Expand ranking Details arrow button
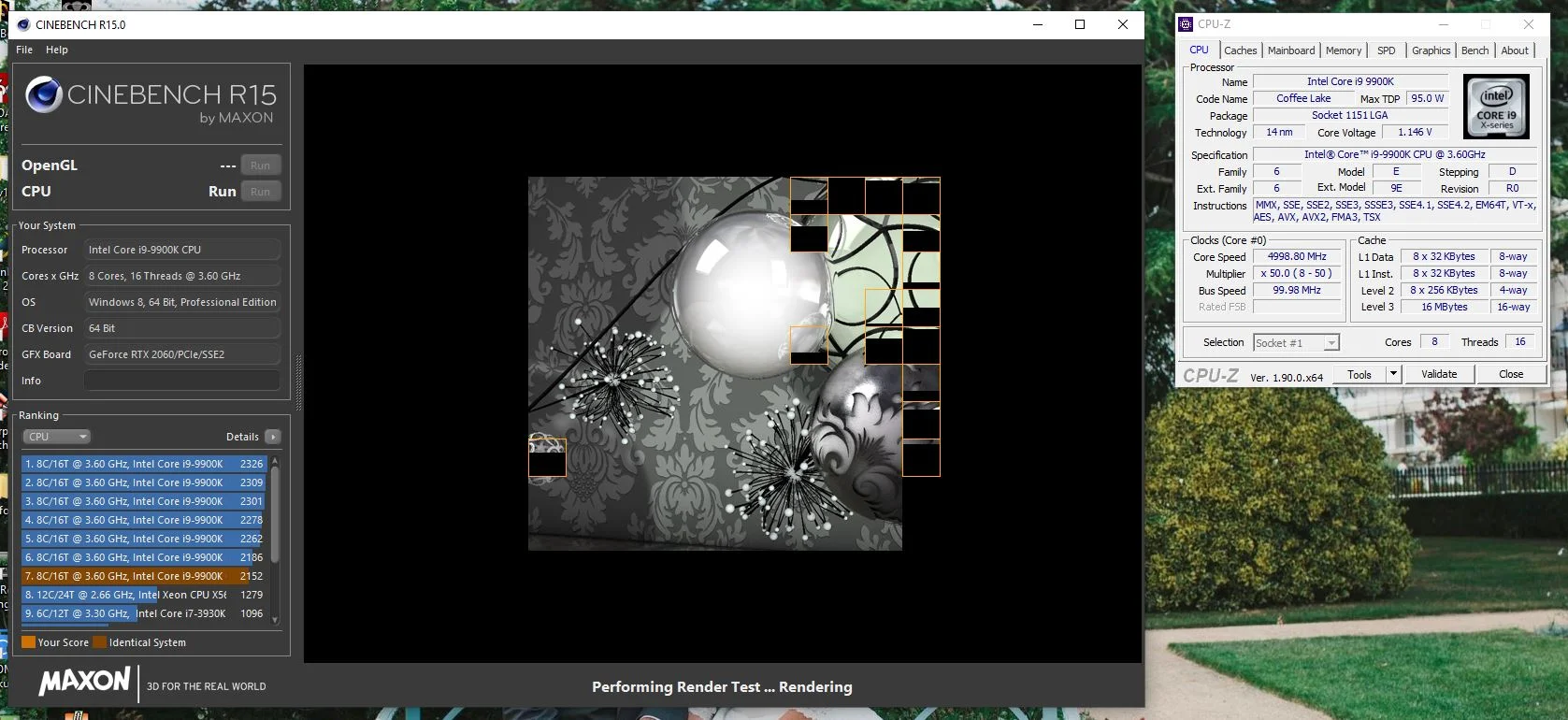 pyautogui.click(x=273, y=437)
